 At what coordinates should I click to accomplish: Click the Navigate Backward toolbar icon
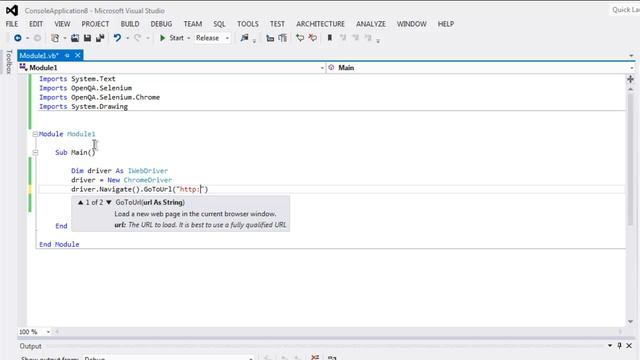point(18,38)
